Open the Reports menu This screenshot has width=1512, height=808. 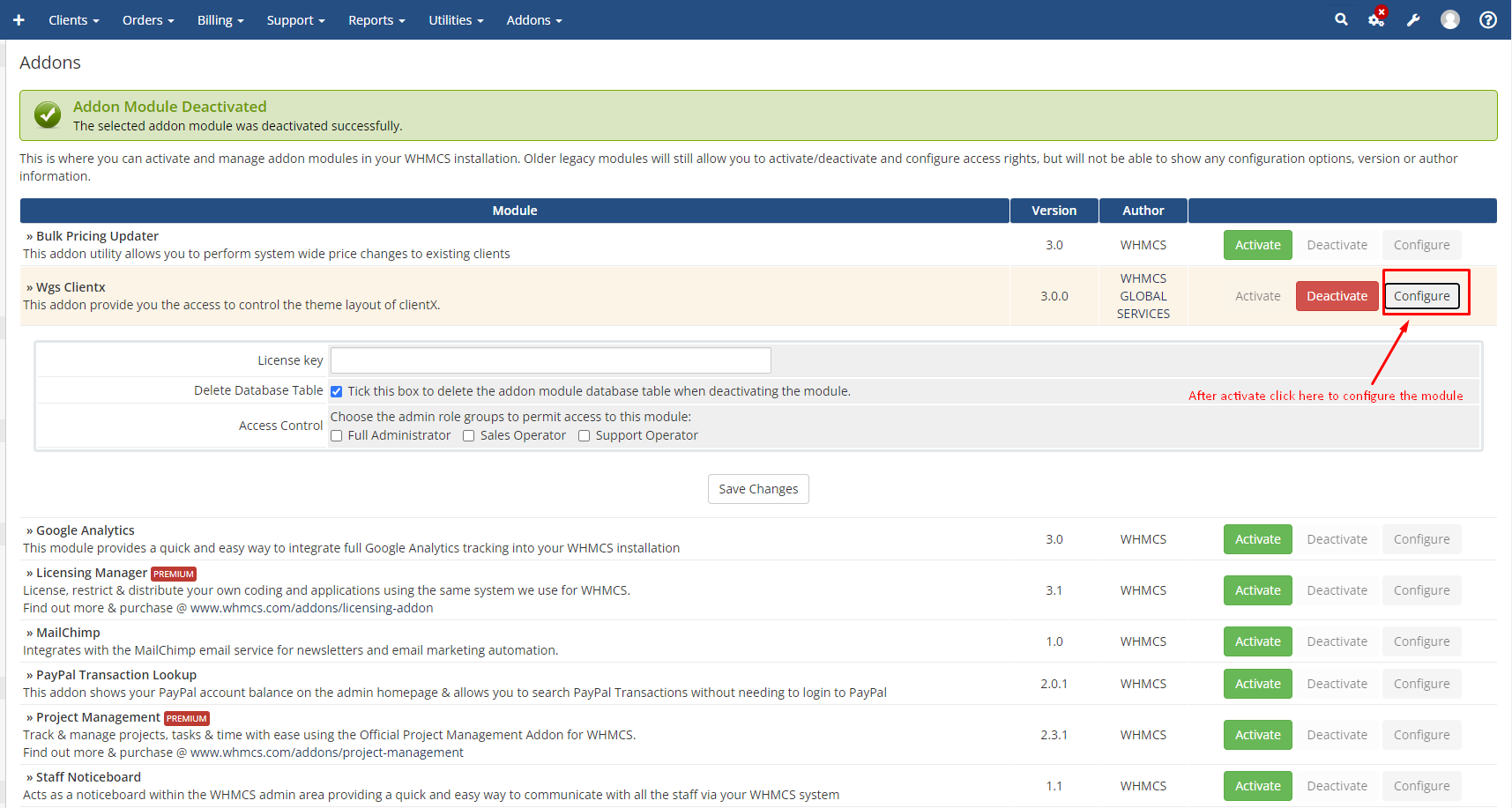[x=376, y=20]
